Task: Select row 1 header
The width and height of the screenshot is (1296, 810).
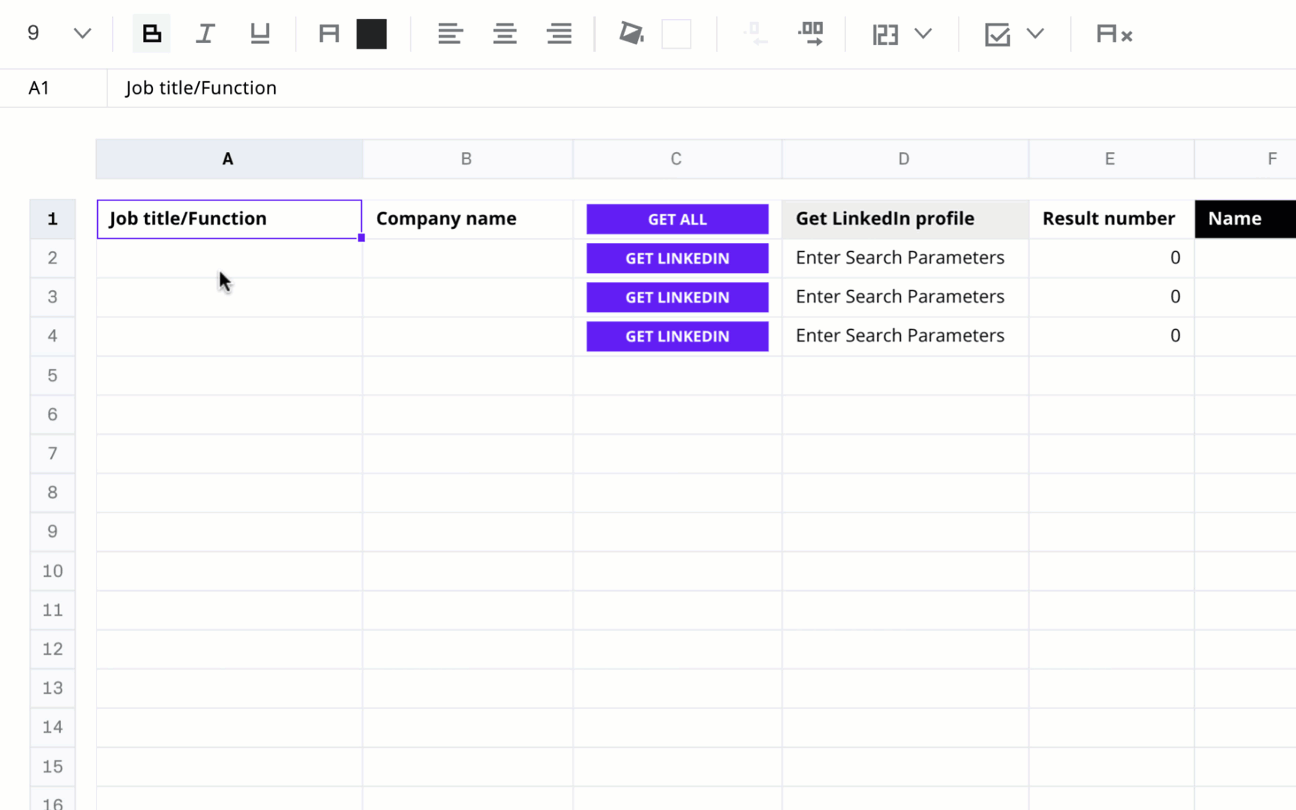Action: click(x=53, y=219)
